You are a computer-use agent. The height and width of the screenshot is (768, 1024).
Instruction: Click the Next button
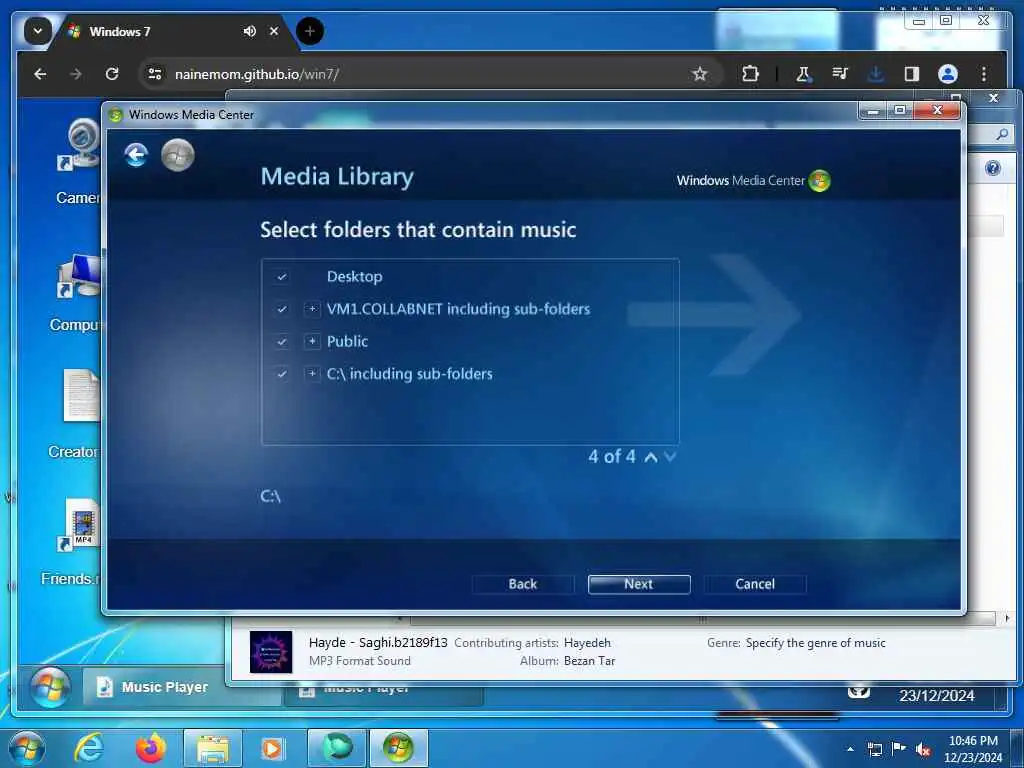[639, 584]
